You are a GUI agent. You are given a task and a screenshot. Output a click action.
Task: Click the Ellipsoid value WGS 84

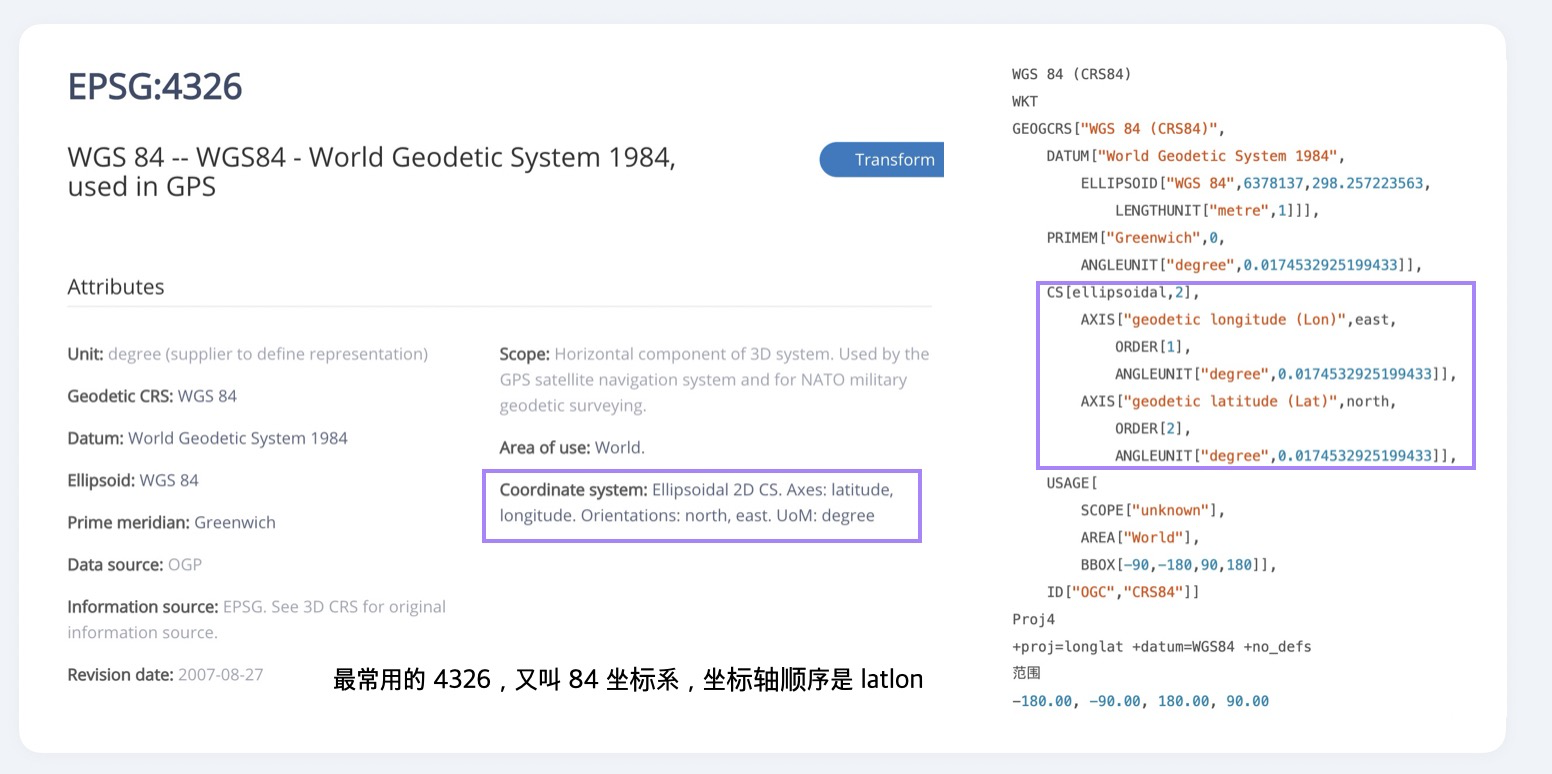(x=169, y=480)
